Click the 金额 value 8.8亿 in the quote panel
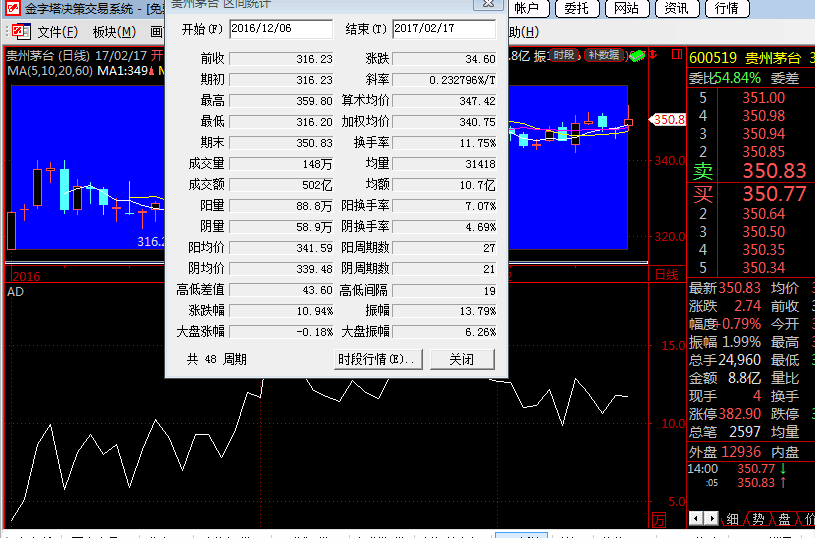The width and height of the screenshot is (815, 538). [745, 378]
